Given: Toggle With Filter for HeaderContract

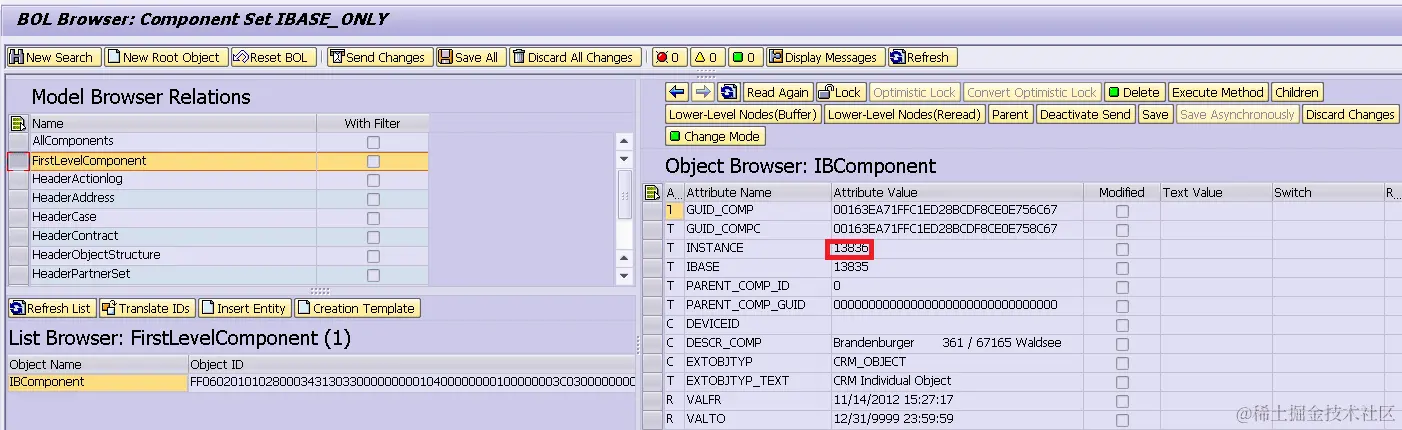Looking at the screenshot, I should tap(373, 237).
